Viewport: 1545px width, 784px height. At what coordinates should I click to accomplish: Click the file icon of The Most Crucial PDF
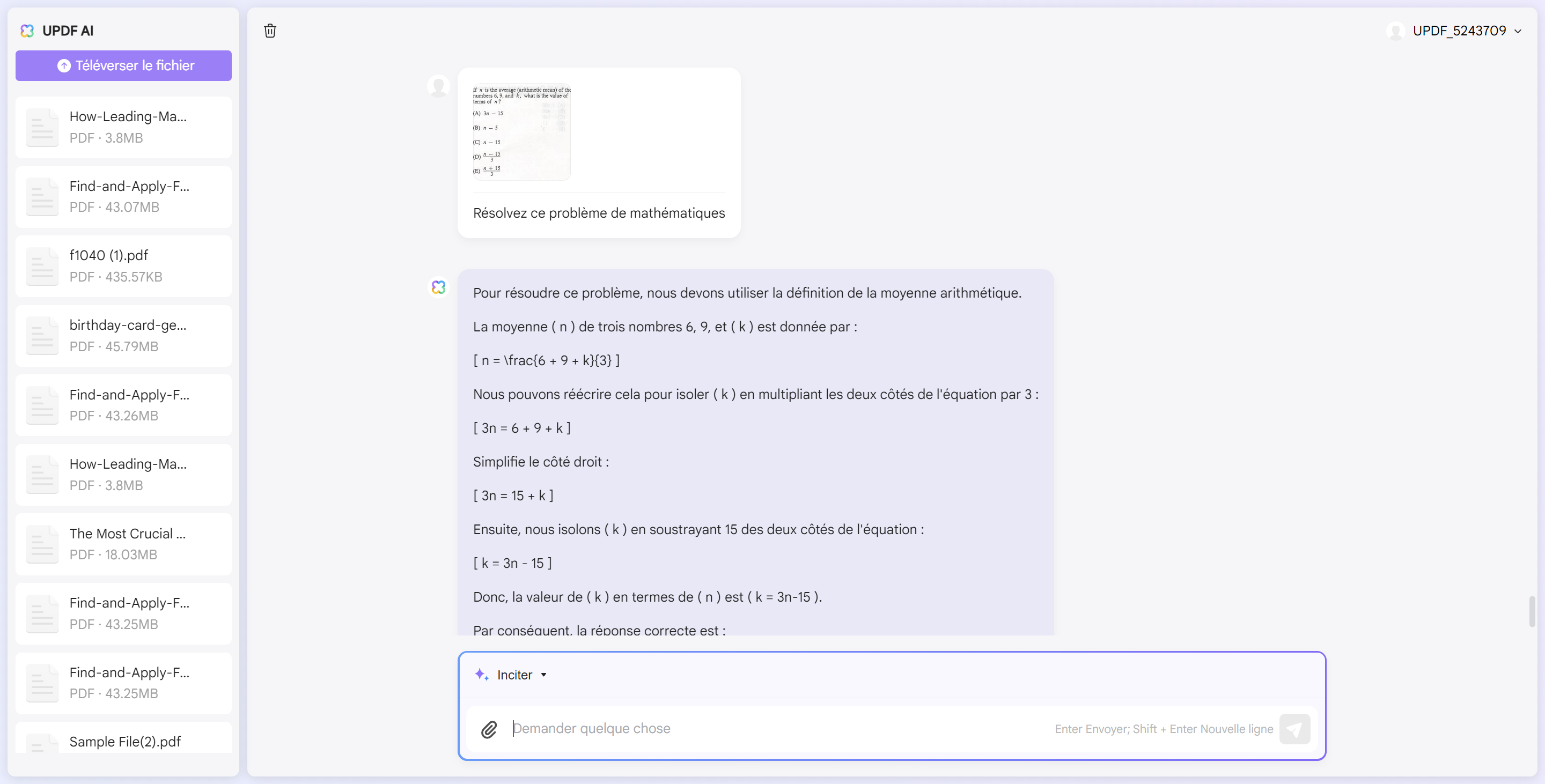[x=42, y=544]
